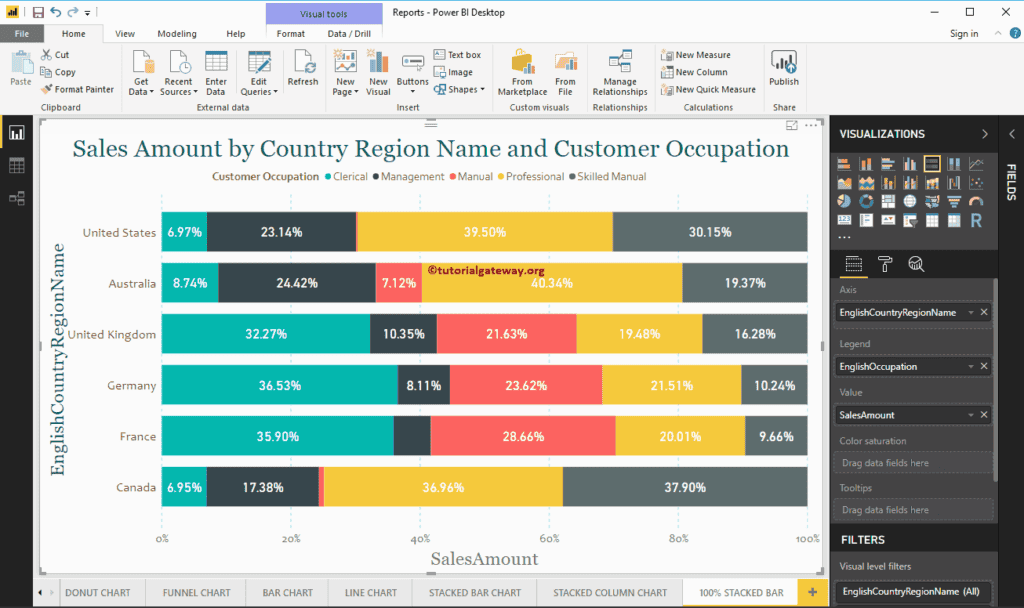
Task: Remove EnglishOccupation field from Legend
Action: [984, 366]
